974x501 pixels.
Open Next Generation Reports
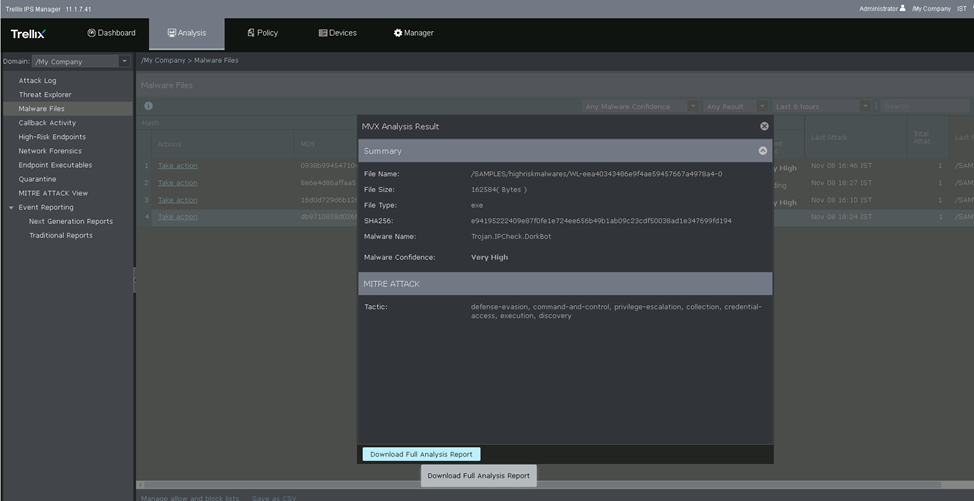(x=71, y=221)
